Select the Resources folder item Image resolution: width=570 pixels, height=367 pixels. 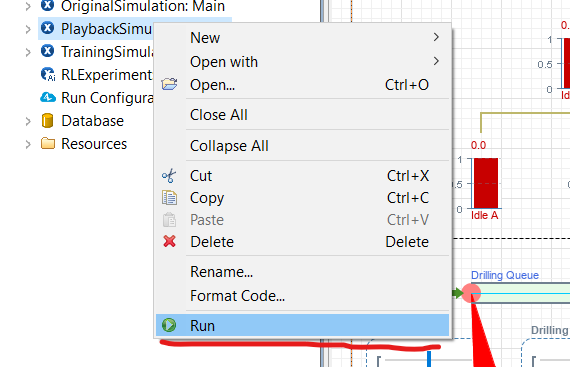94,144
